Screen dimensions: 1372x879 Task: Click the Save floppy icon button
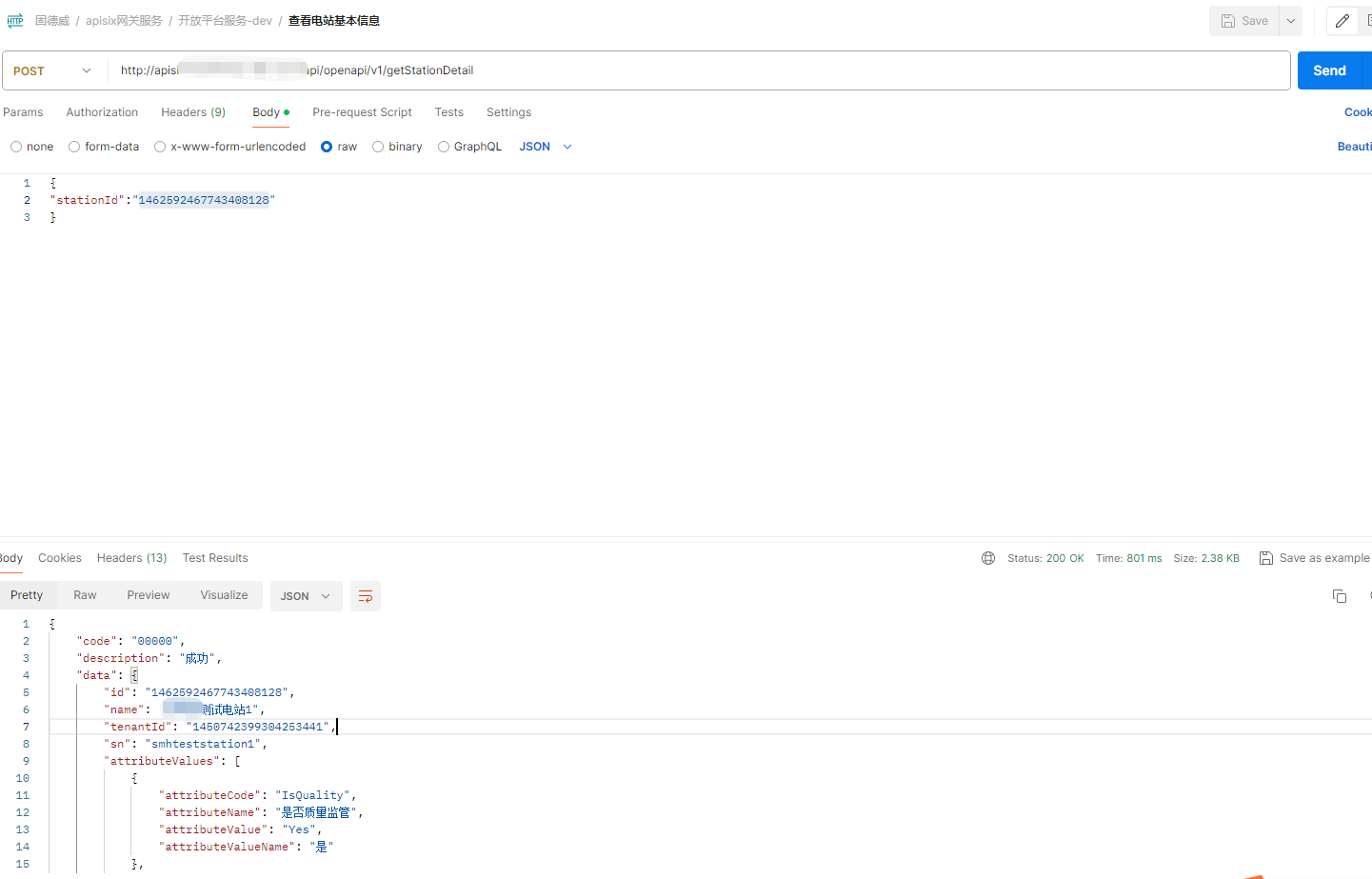click(1244, 21)
